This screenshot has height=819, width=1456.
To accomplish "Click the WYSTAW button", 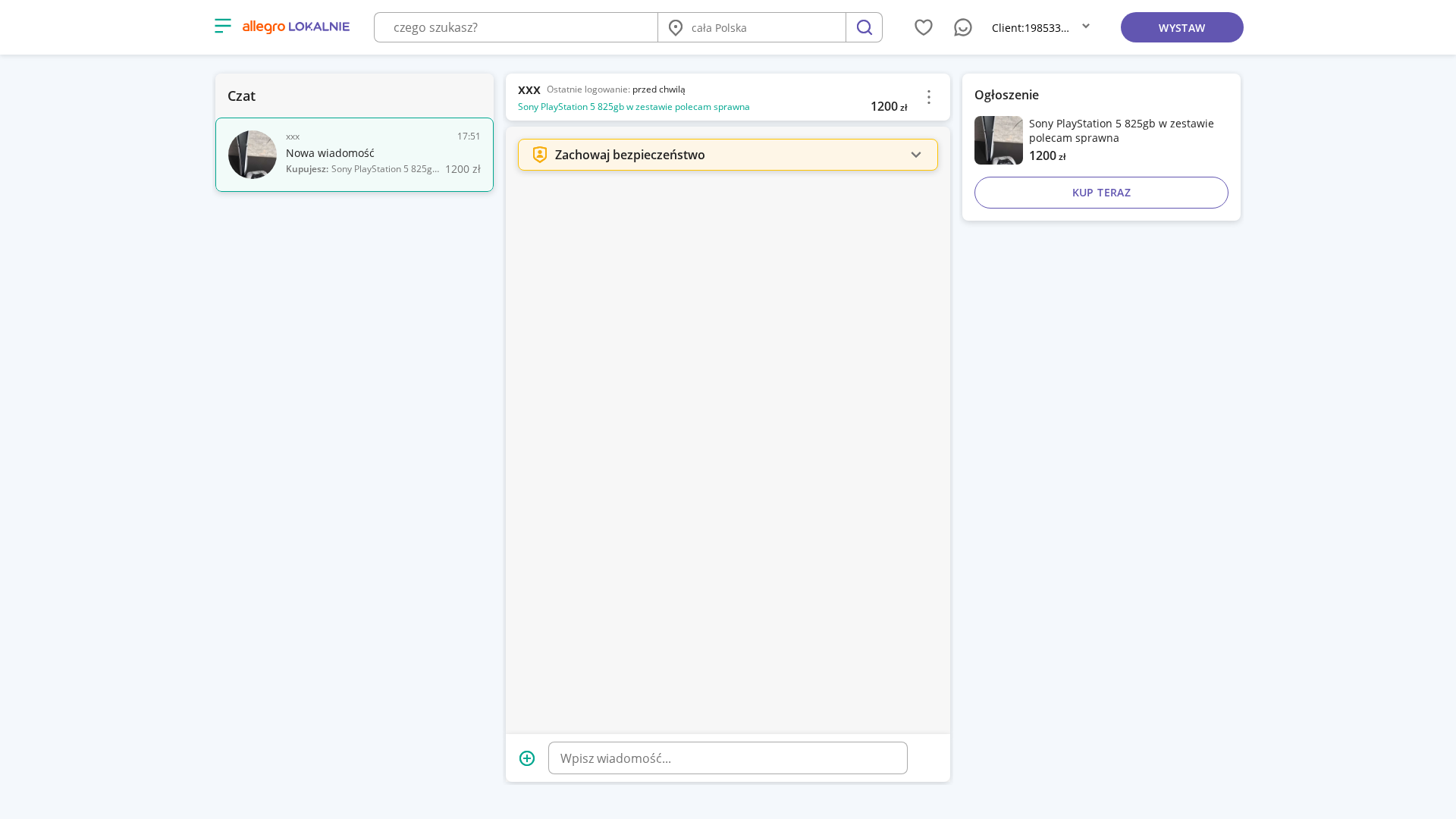I will tap(1181, 27).
